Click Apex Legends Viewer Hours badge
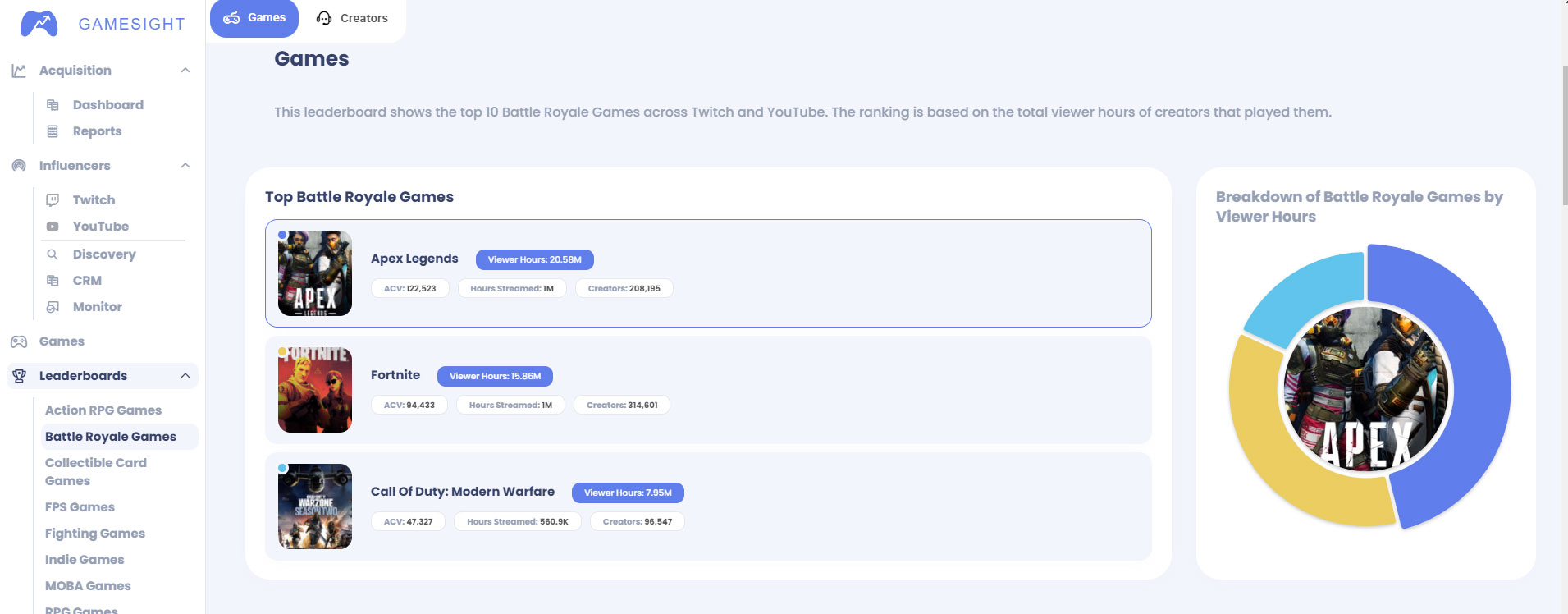 pos(534,259)
